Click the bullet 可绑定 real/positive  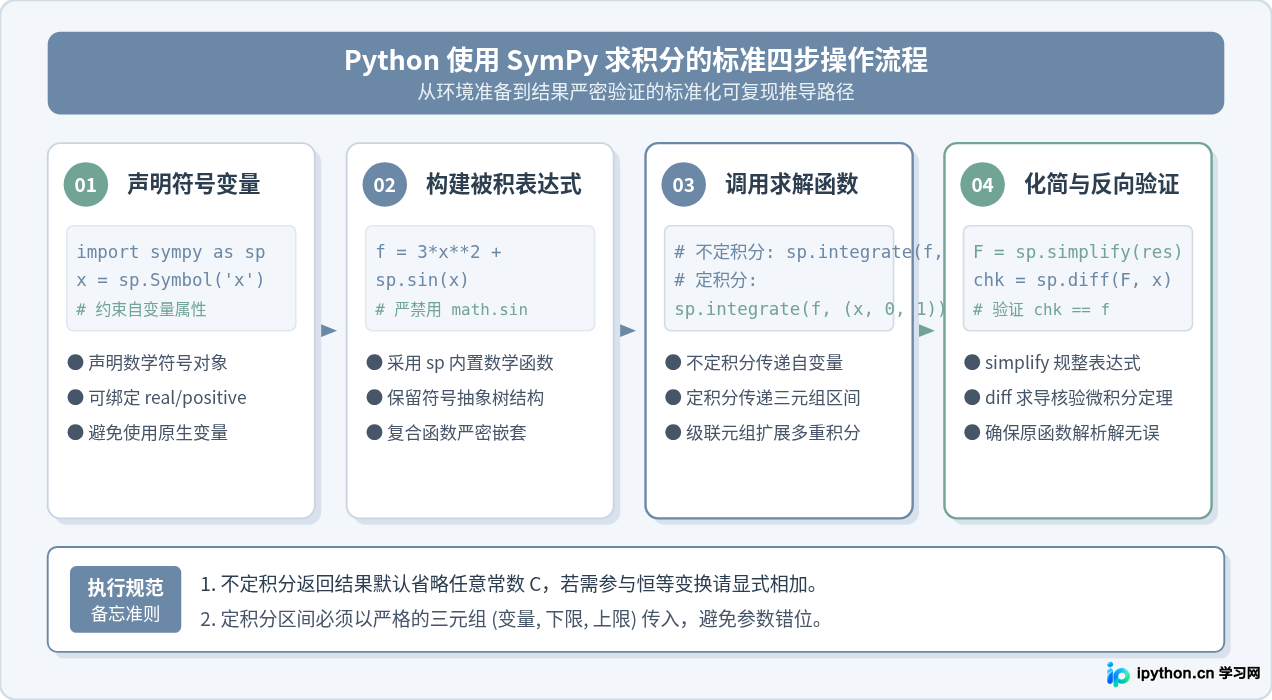157,398
